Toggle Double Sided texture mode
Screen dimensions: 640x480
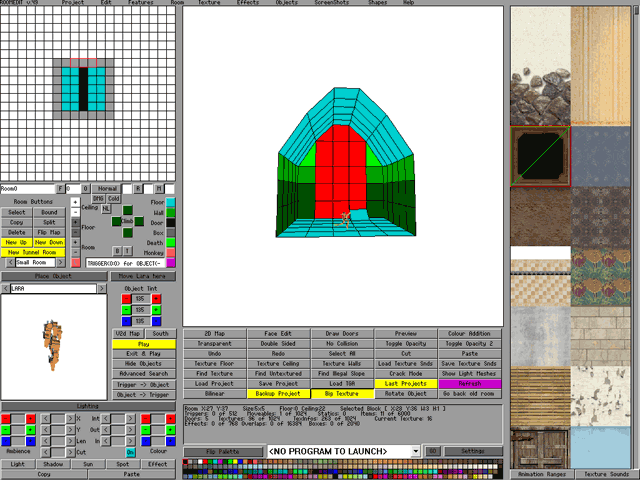pos(279,342)
